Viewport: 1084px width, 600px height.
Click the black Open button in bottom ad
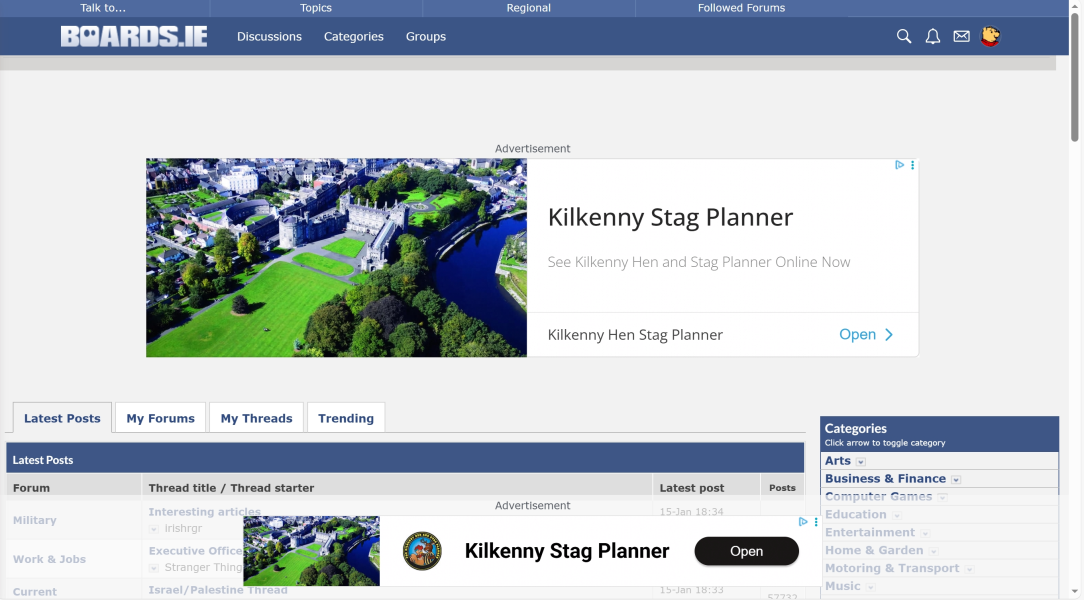(747, 551)
